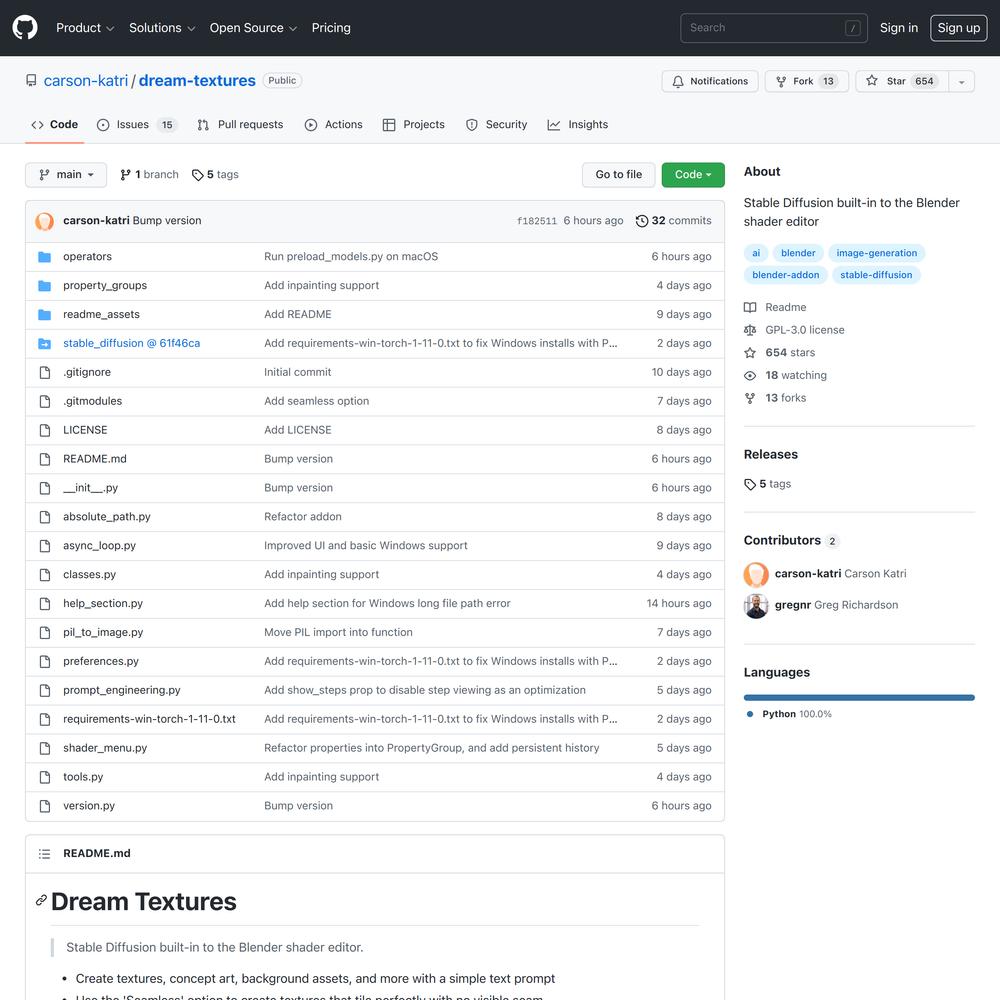Switch to the Issues tab
Viewport: 1000px width, 1000px height.
pyautogui.click(x=136, y=124)
